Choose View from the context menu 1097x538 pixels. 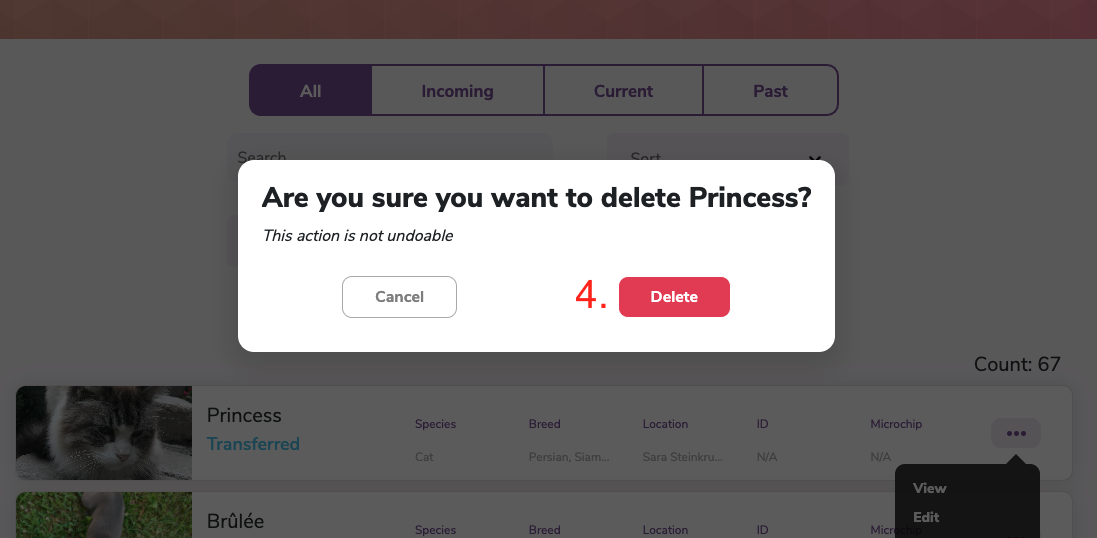click(x=930, y=488)
